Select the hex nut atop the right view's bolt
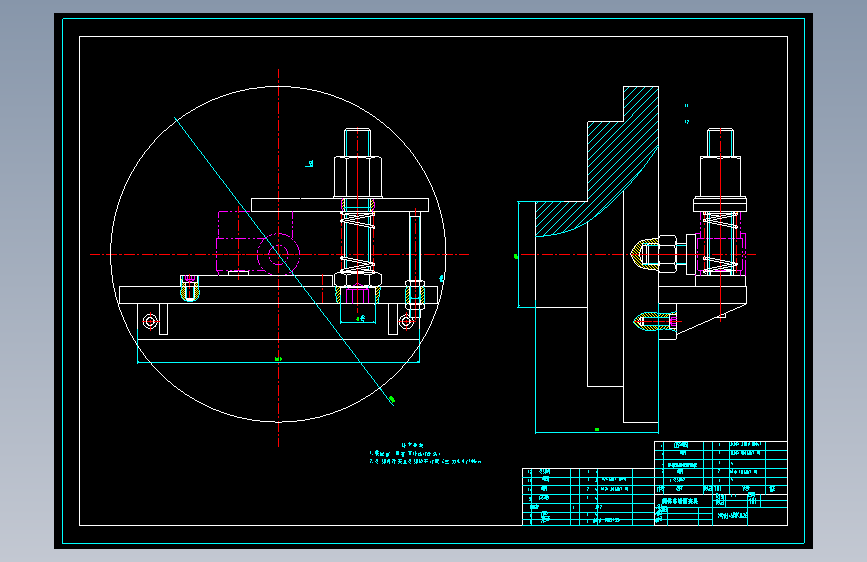This screenshot has width=867, height=562. [720, 177]
